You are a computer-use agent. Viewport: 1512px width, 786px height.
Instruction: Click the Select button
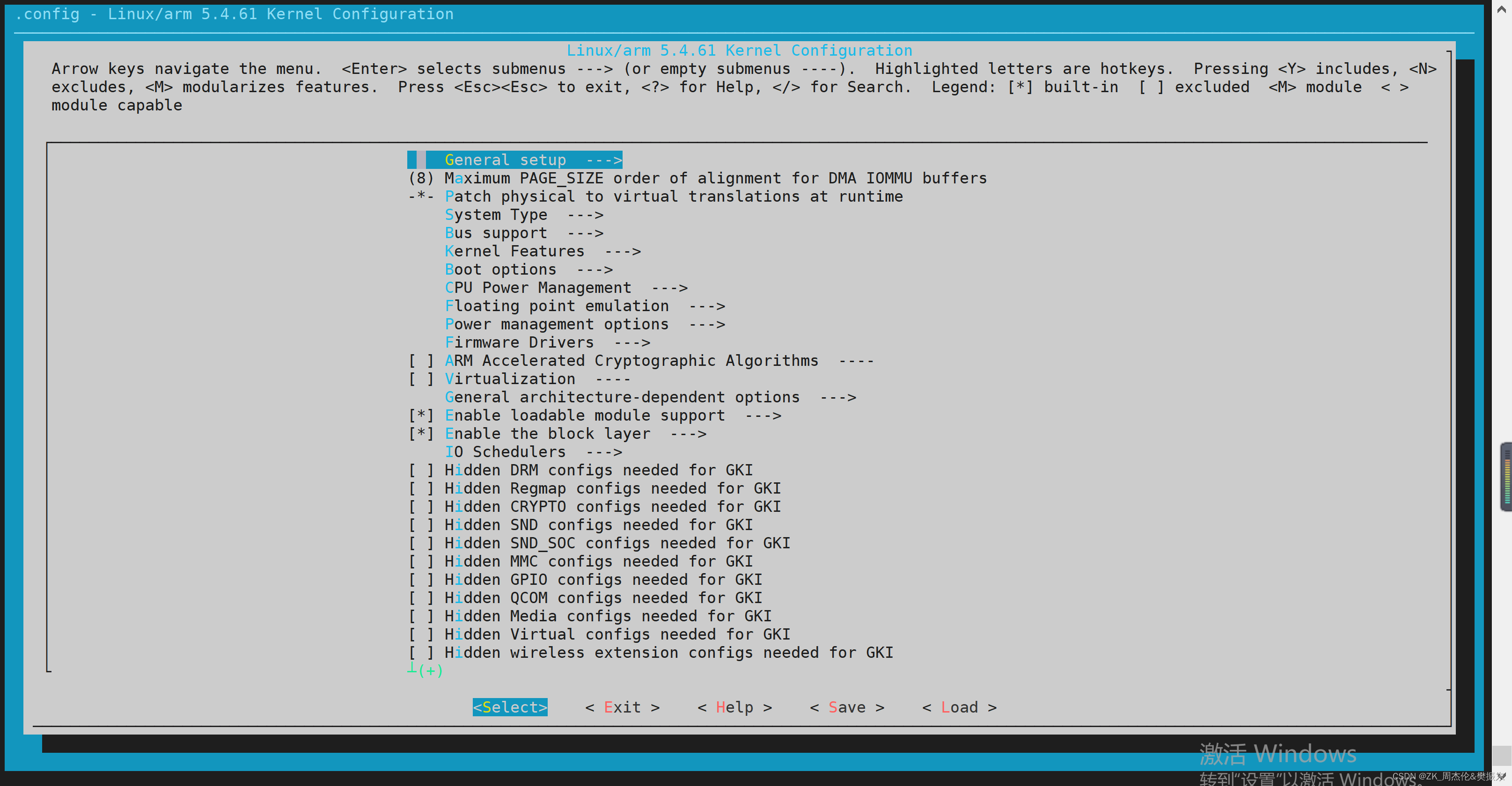(x=510, y=707)
